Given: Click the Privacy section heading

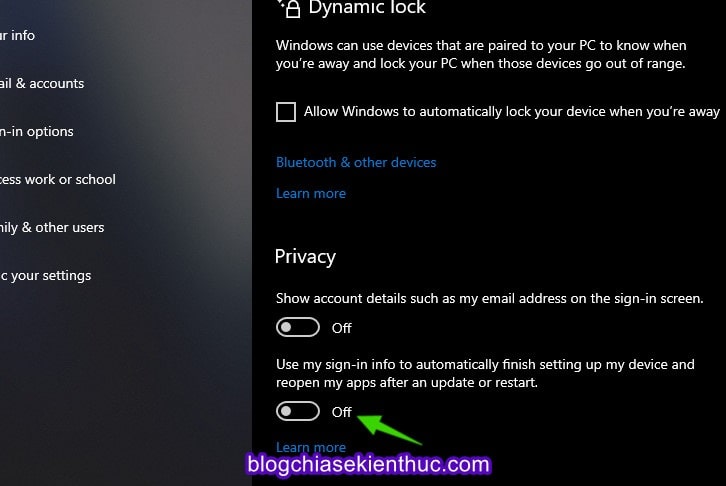Looking at the screenshot, I should tap(305, 257).
